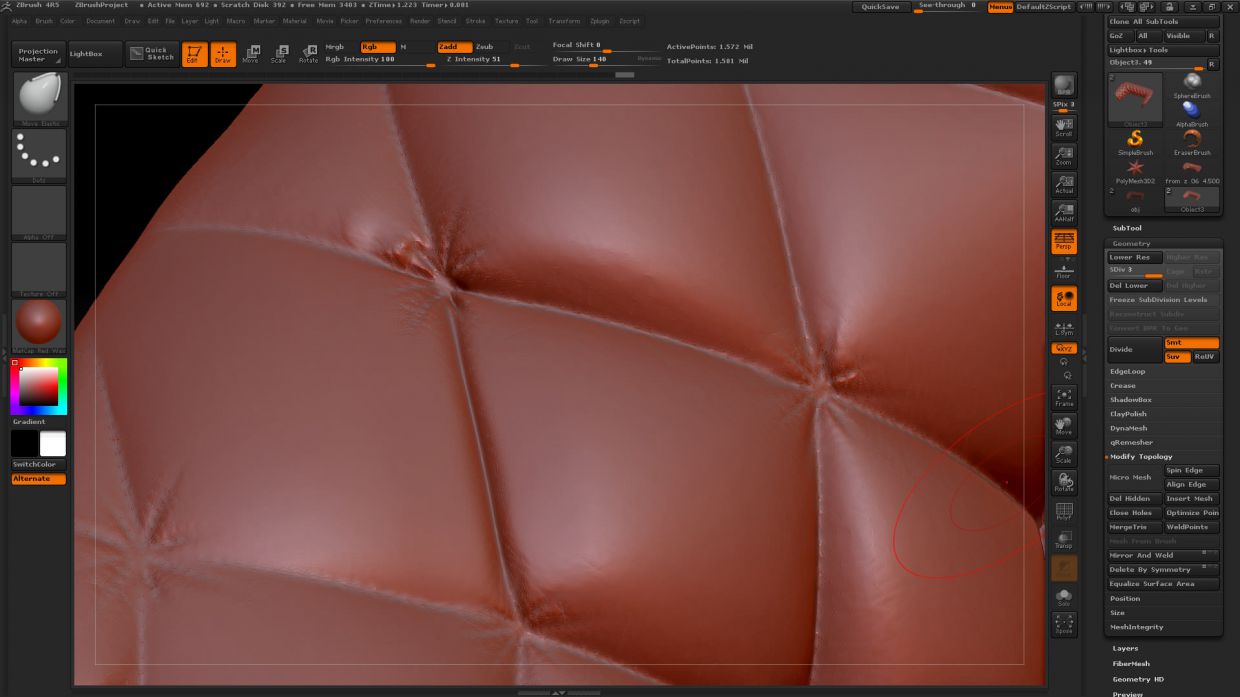Toggle Draw mode icon
The height and width of the screenshot is (697, 1240).
(x=223, y=54)
